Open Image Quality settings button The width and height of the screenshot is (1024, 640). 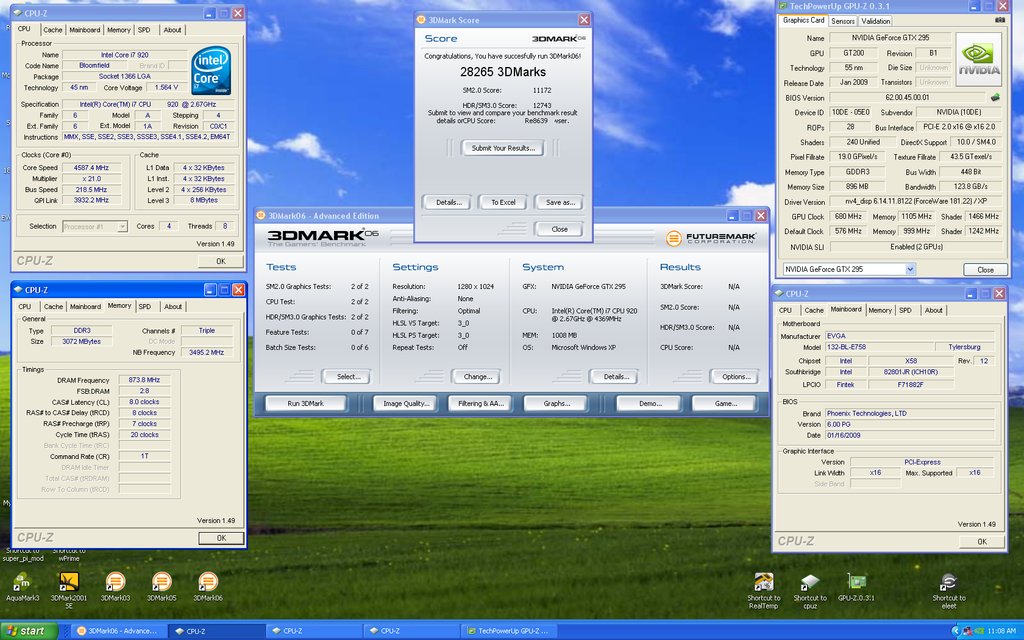(x=406, y=404)
